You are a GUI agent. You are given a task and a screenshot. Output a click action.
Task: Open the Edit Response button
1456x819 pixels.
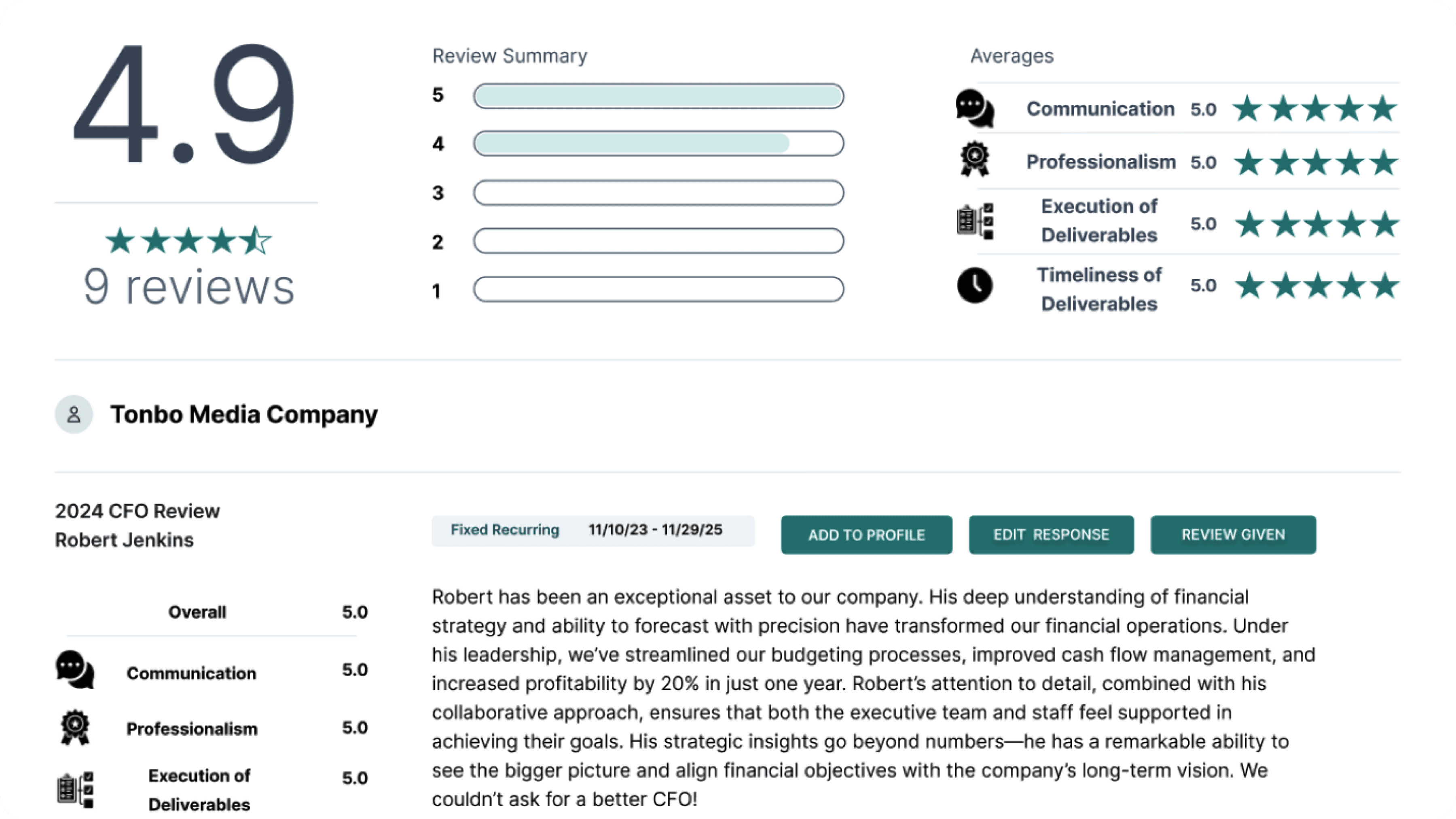tap(1051, 535)
